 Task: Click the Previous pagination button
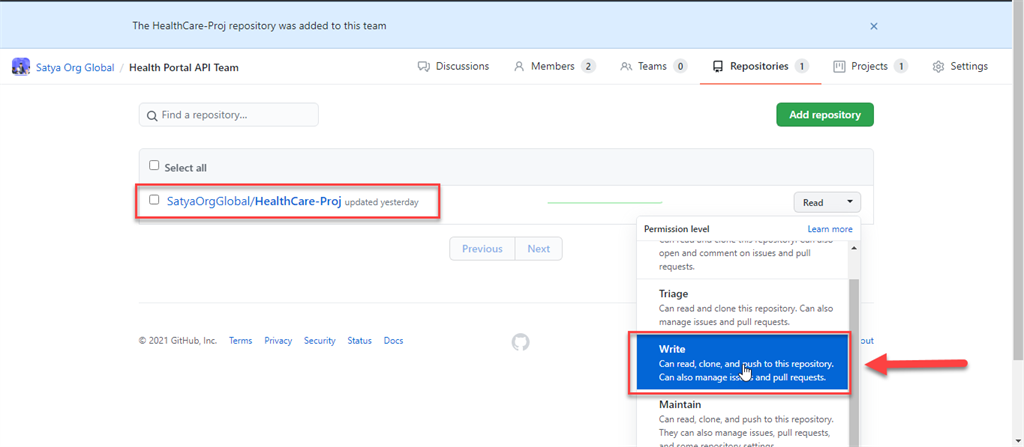482,249
